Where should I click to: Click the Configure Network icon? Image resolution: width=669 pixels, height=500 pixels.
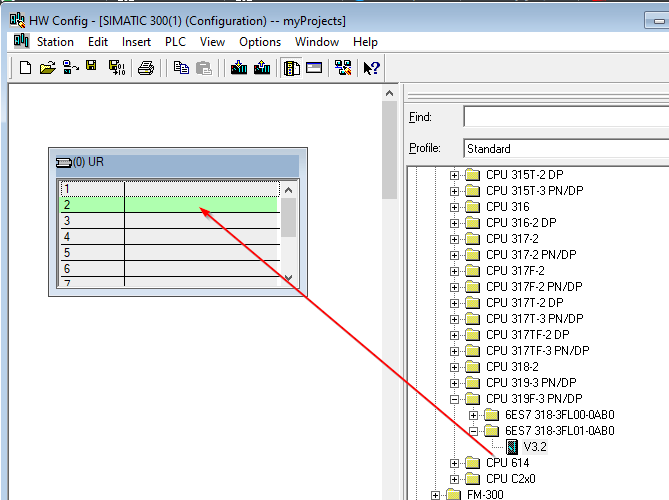tap(343, 67)
